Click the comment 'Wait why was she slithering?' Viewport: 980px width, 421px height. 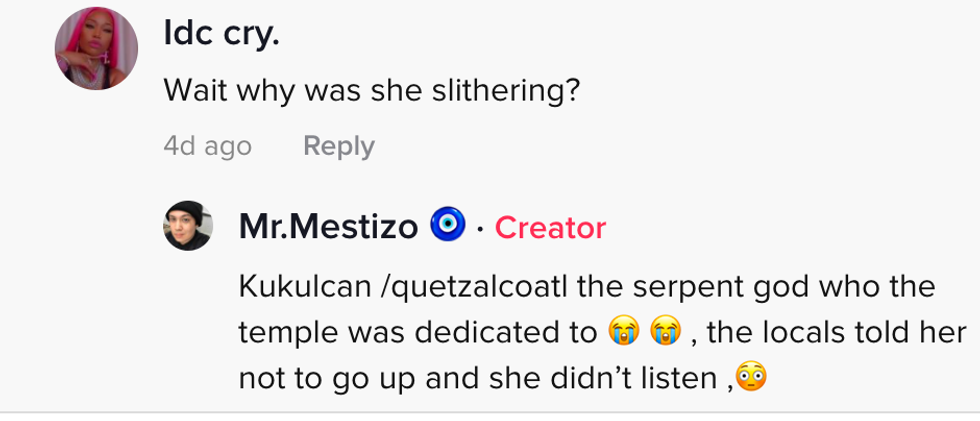tap(371, 91)
